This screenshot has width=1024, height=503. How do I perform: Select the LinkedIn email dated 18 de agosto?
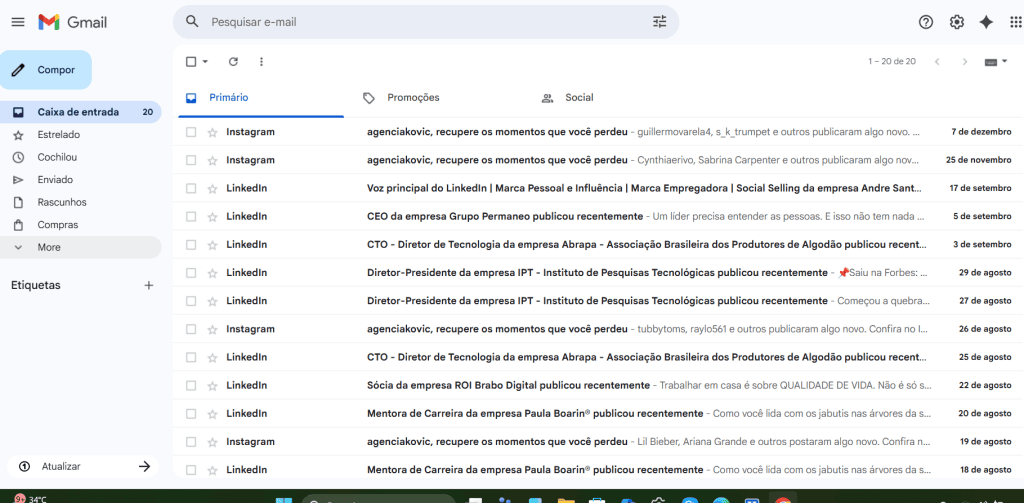191,470
